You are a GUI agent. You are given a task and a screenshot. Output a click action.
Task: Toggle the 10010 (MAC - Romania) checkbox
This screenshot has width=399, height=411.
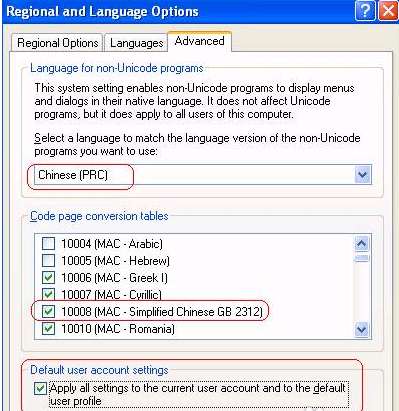click(49, 329)
